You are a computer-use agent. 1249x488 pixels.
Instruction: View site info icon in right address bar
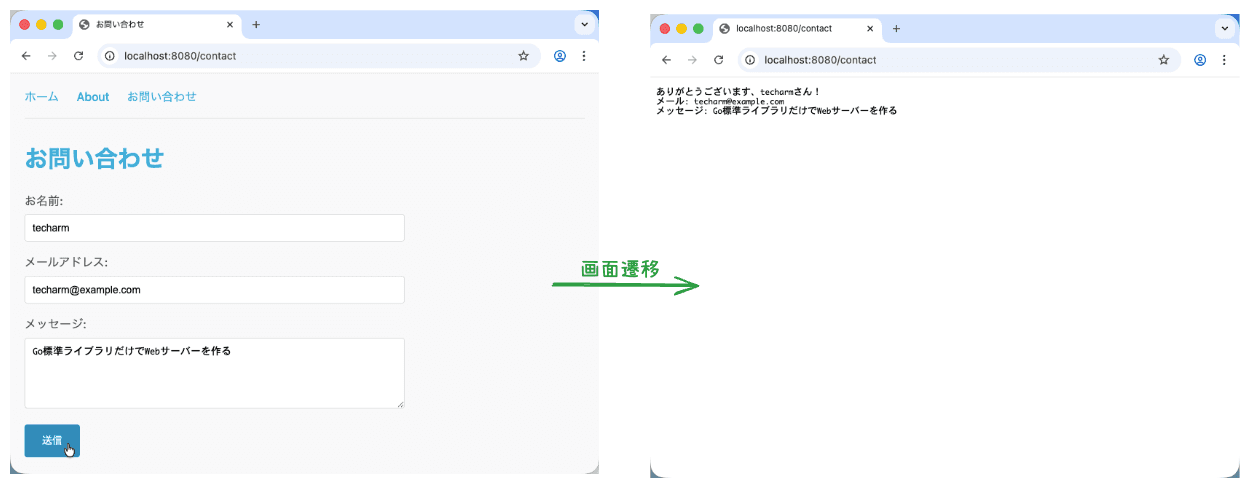[750, 60]
